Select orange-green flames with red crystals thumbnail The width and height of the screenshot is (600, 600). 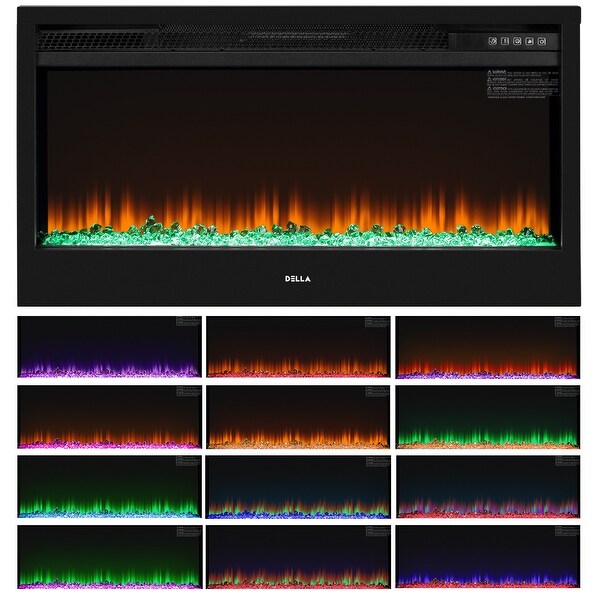pos(298,557)
